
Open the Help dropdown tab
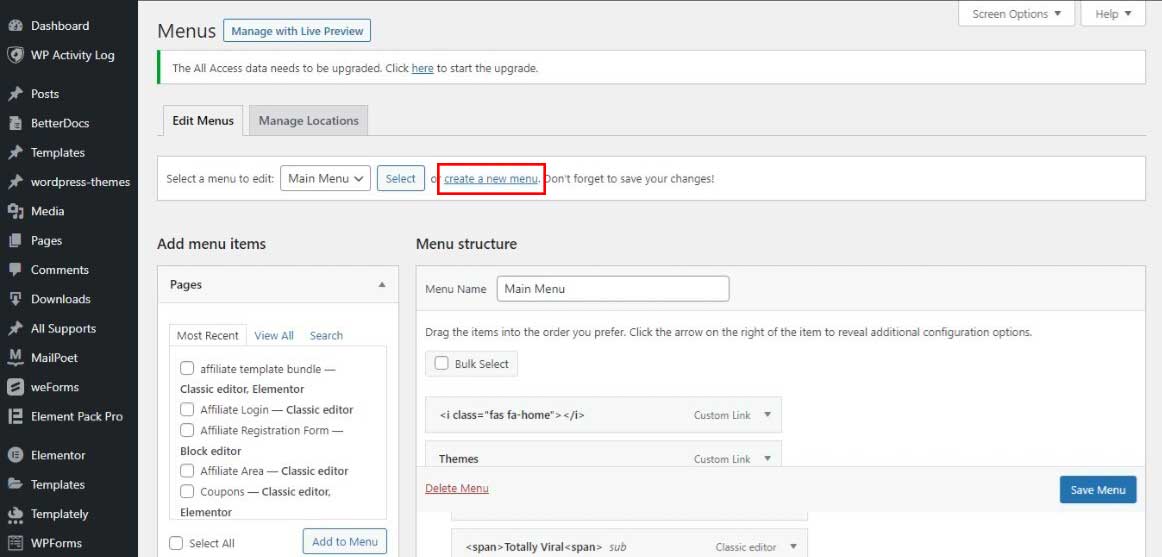pos(1113,13)
